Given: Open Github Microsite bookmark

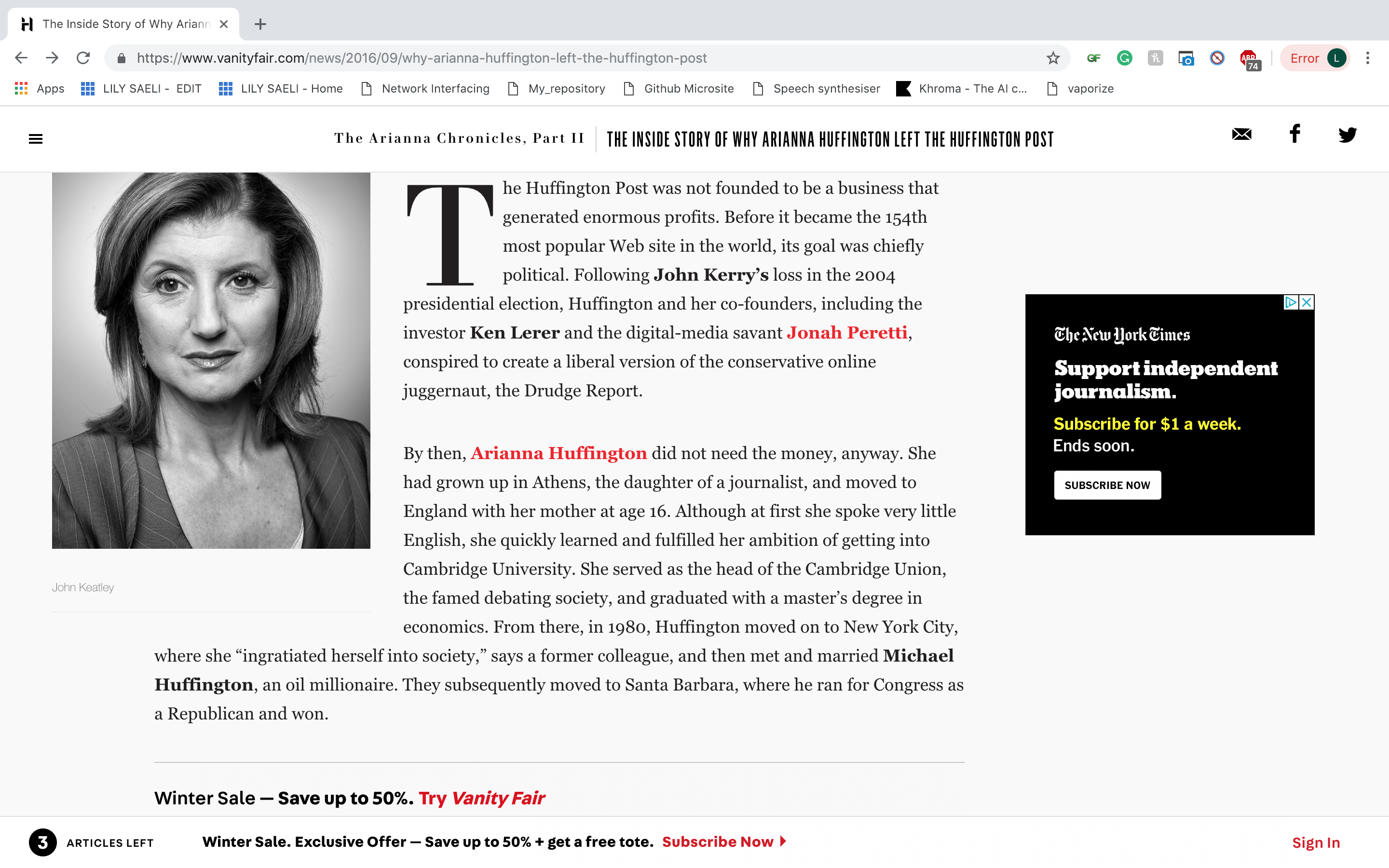Looking at the screenshot, I should tap(679, 88).
